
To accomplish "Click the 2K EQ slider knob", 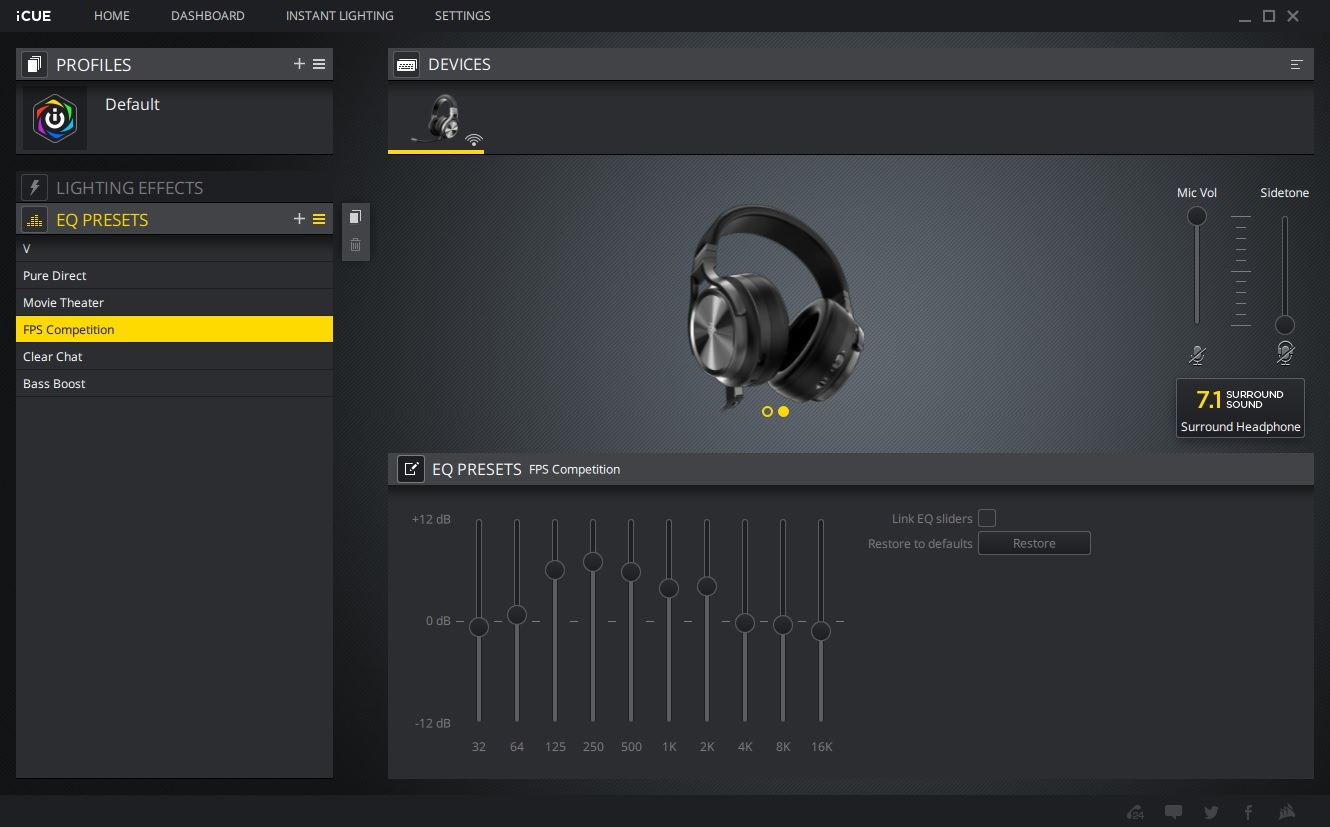I will pyautogui.click(x=707, y=586).
